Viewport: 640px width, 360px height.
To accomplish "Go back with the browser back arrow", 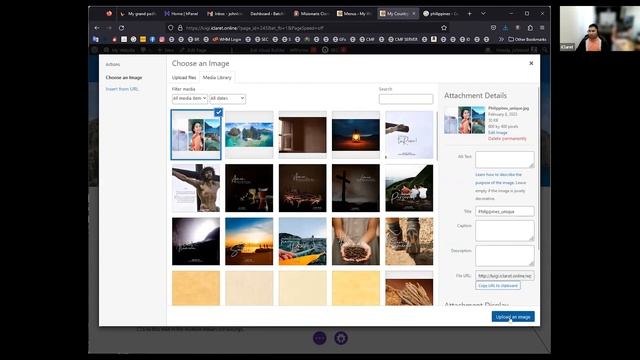I will (x=97, y=28).
